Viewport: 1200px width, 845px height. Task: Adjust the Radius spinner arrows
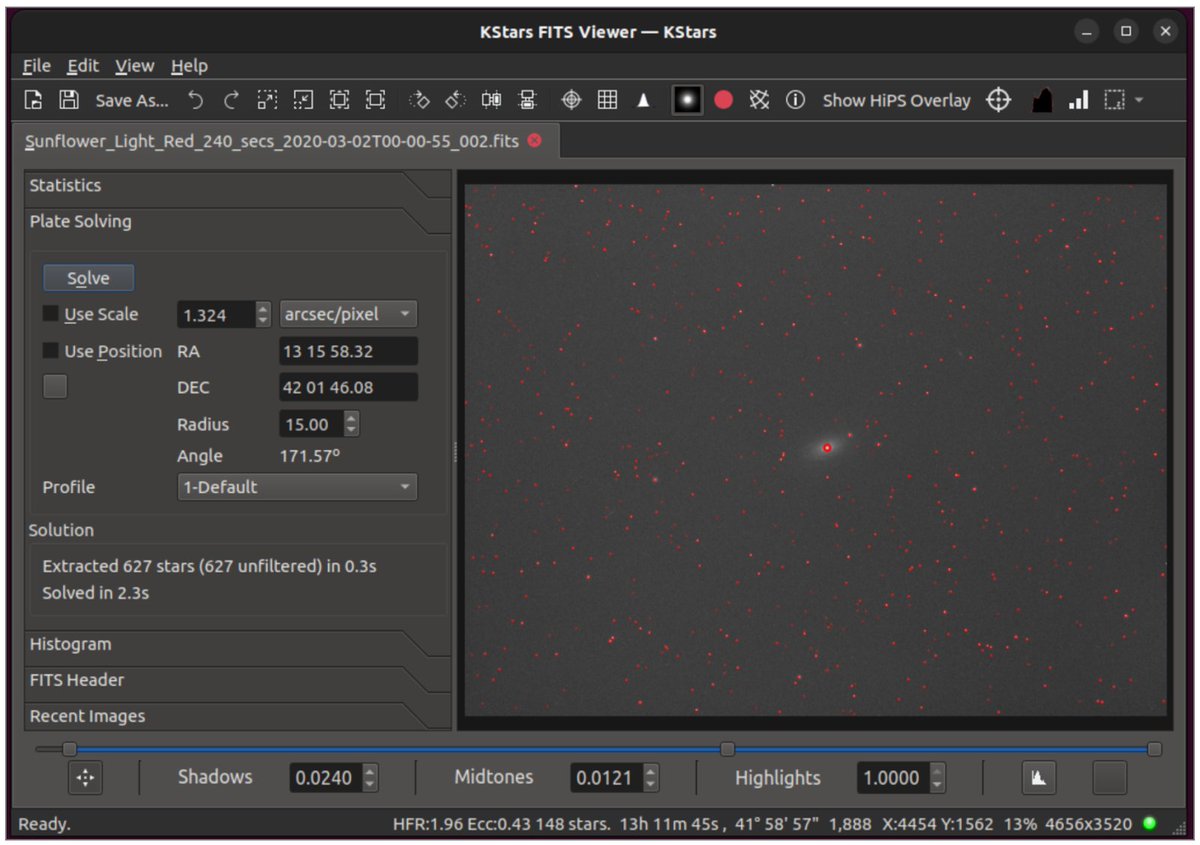pyautogui.click(x=351, y=424)
